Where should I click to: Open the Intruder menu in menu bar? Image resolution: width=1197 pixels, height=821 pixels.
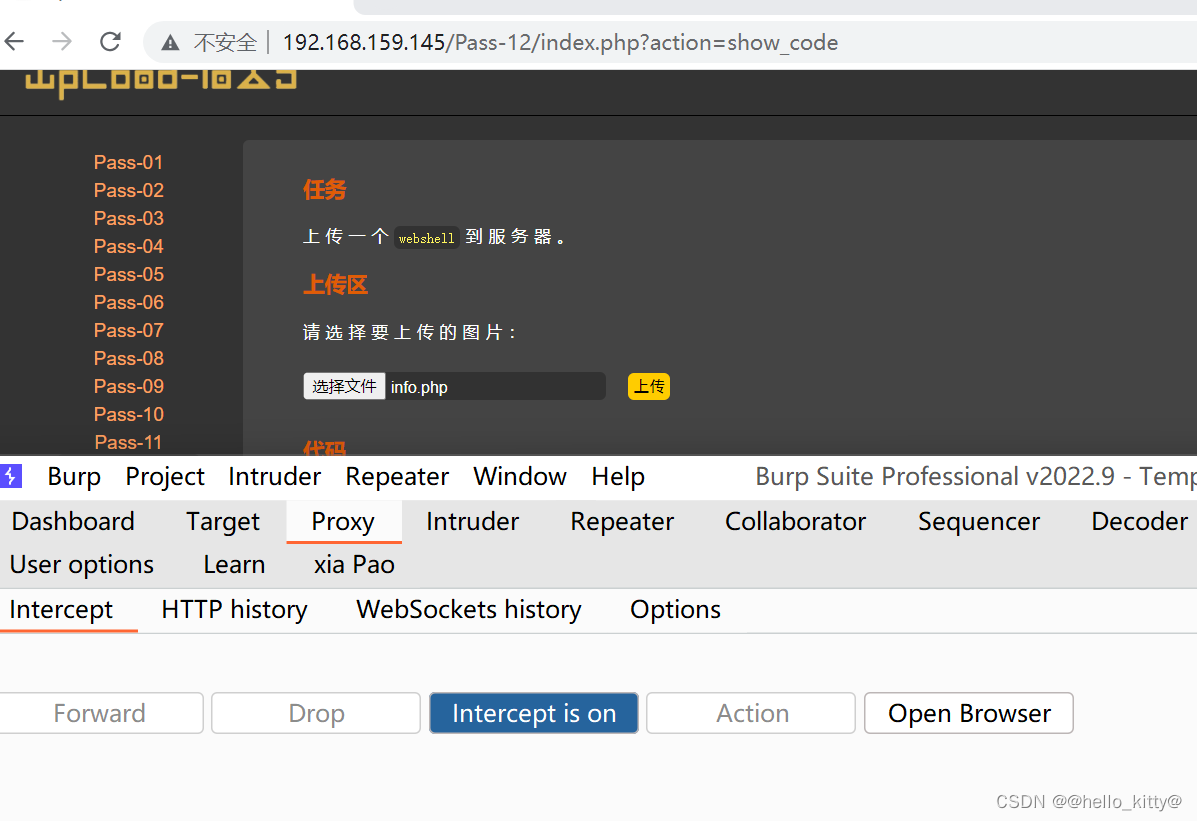pyautogui.click(x=274, y=477)
